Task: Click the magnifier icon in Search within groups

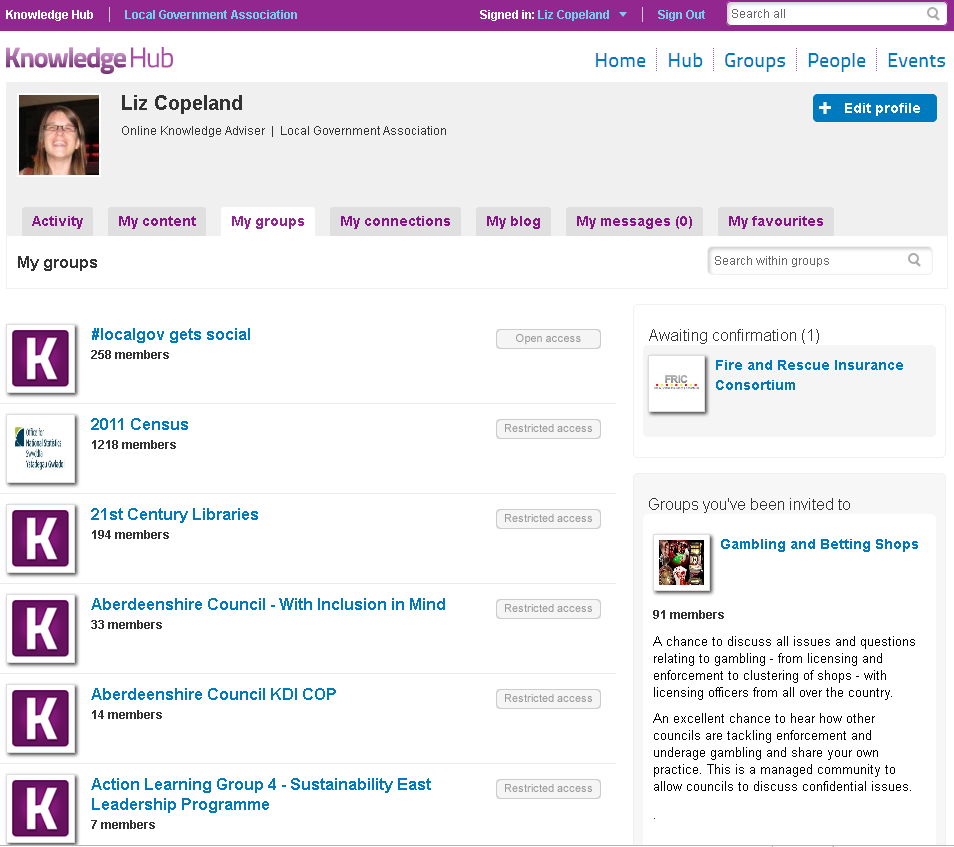Action: tap(914, 260)
